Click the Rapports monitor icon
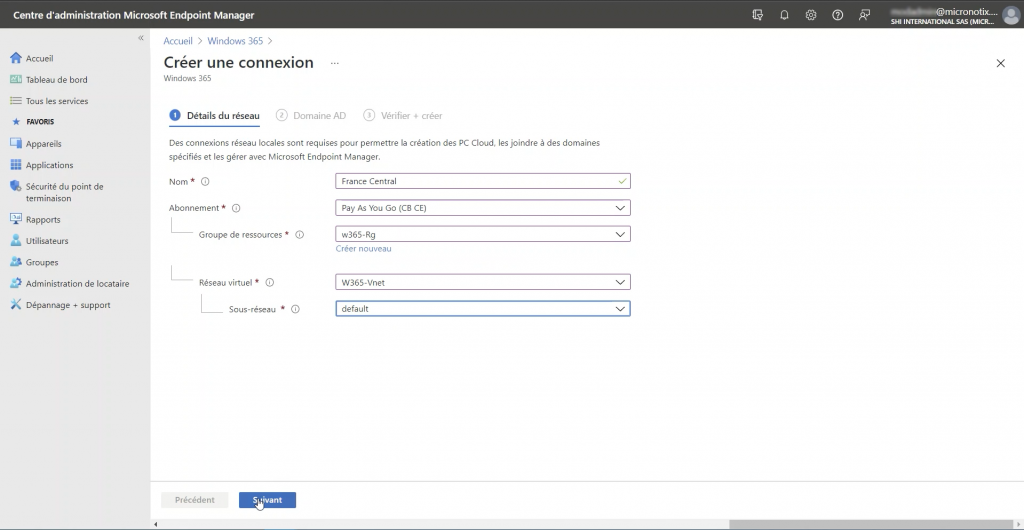1024x530 pixels. [x=16, y=219]
